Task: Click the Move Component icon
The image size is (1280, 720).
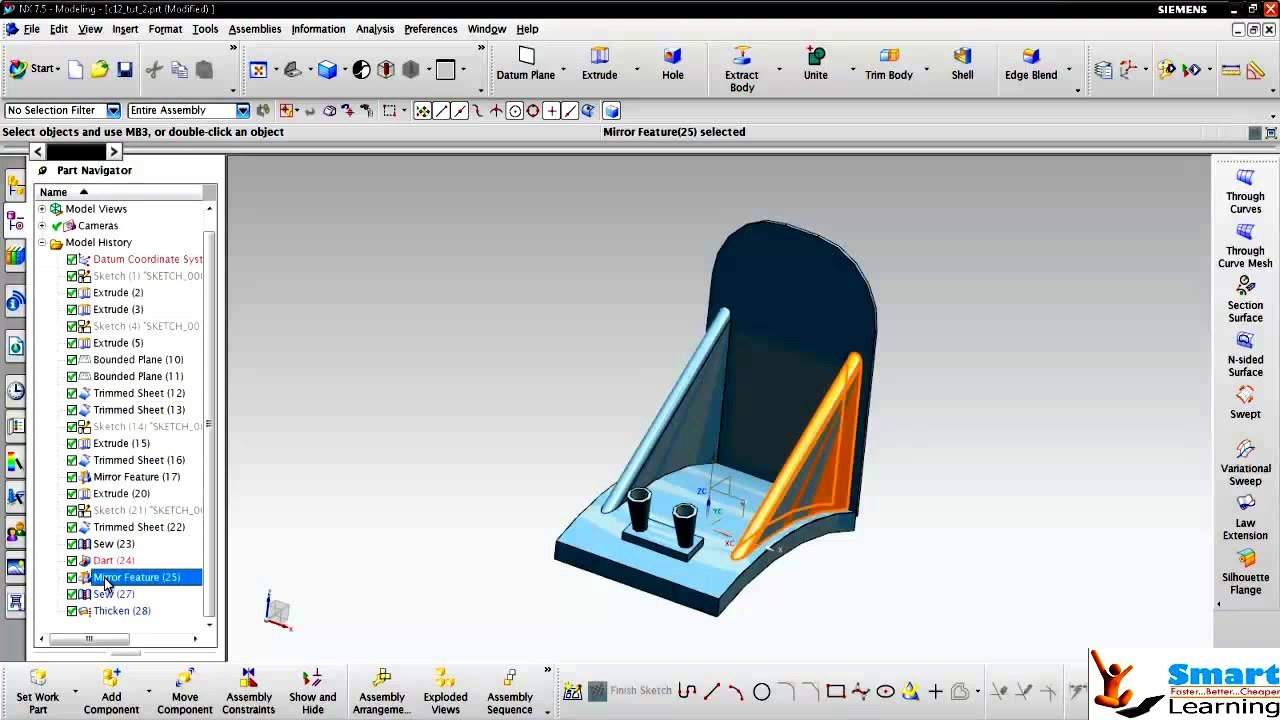Action: 185,692
